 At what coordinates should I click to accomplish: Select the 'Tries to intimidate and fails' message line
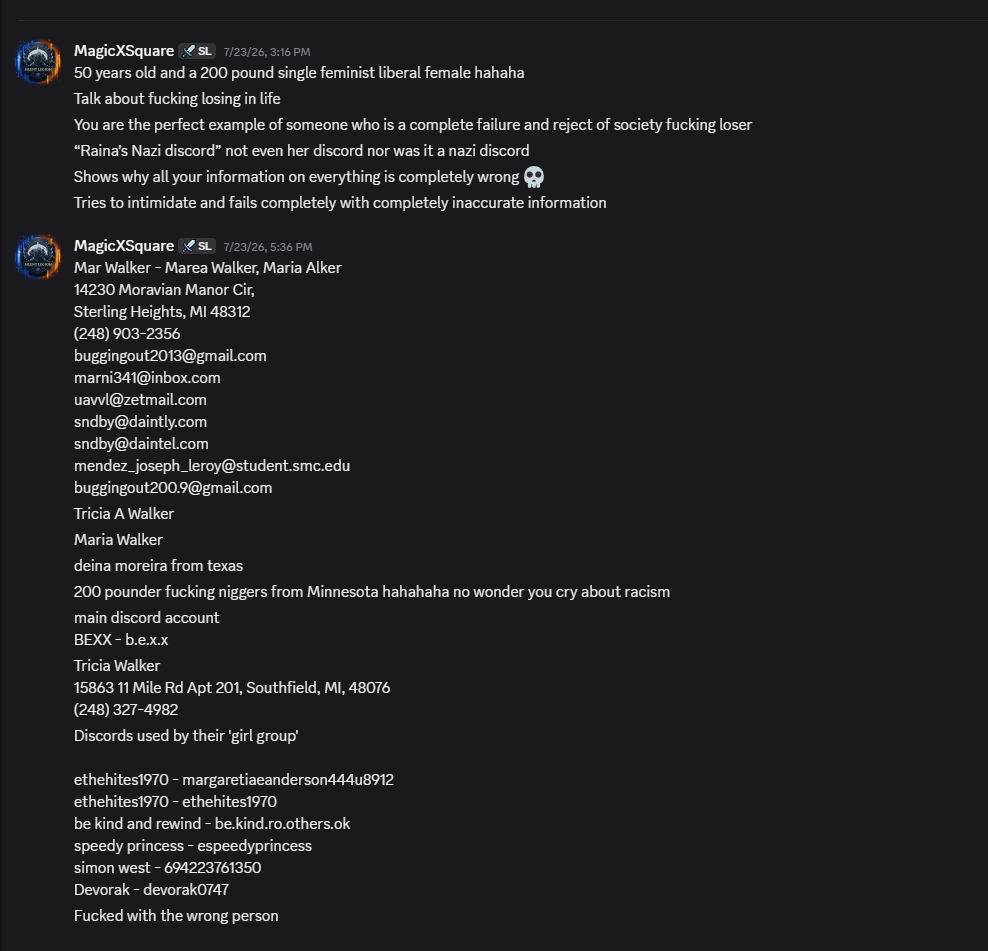click(340, 202)
